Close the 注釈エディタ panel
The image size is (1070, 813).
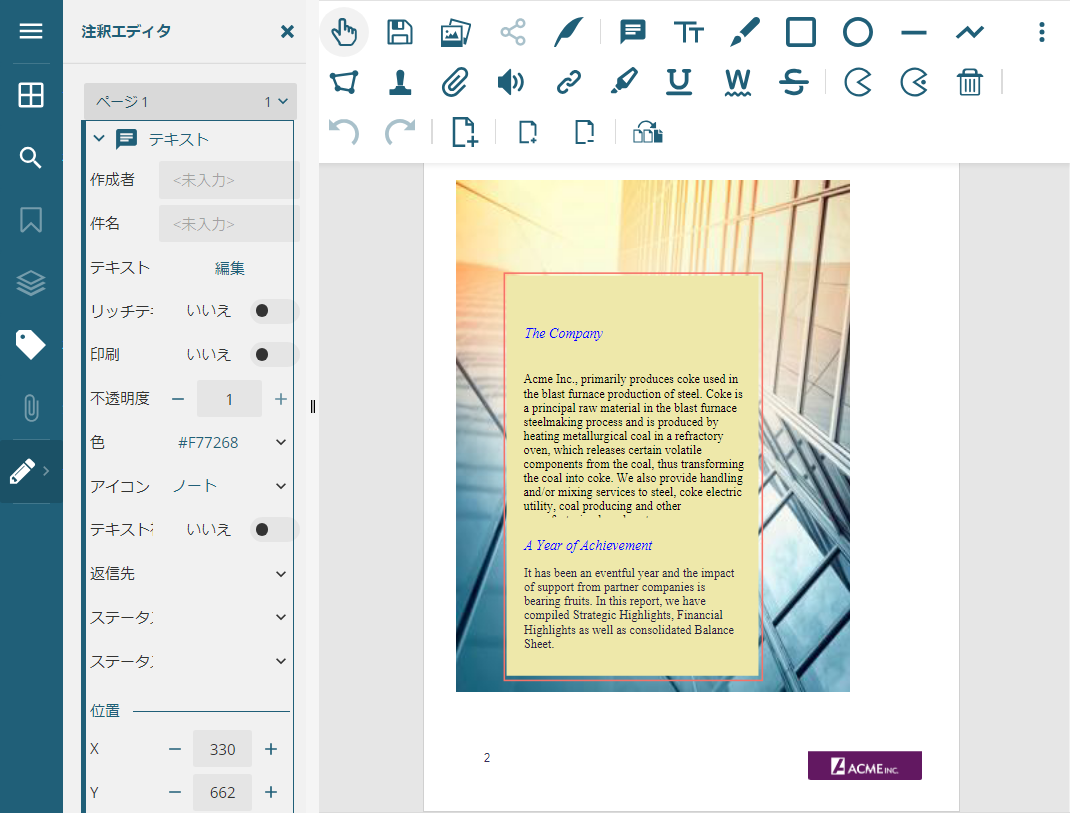tap(287, 31)
